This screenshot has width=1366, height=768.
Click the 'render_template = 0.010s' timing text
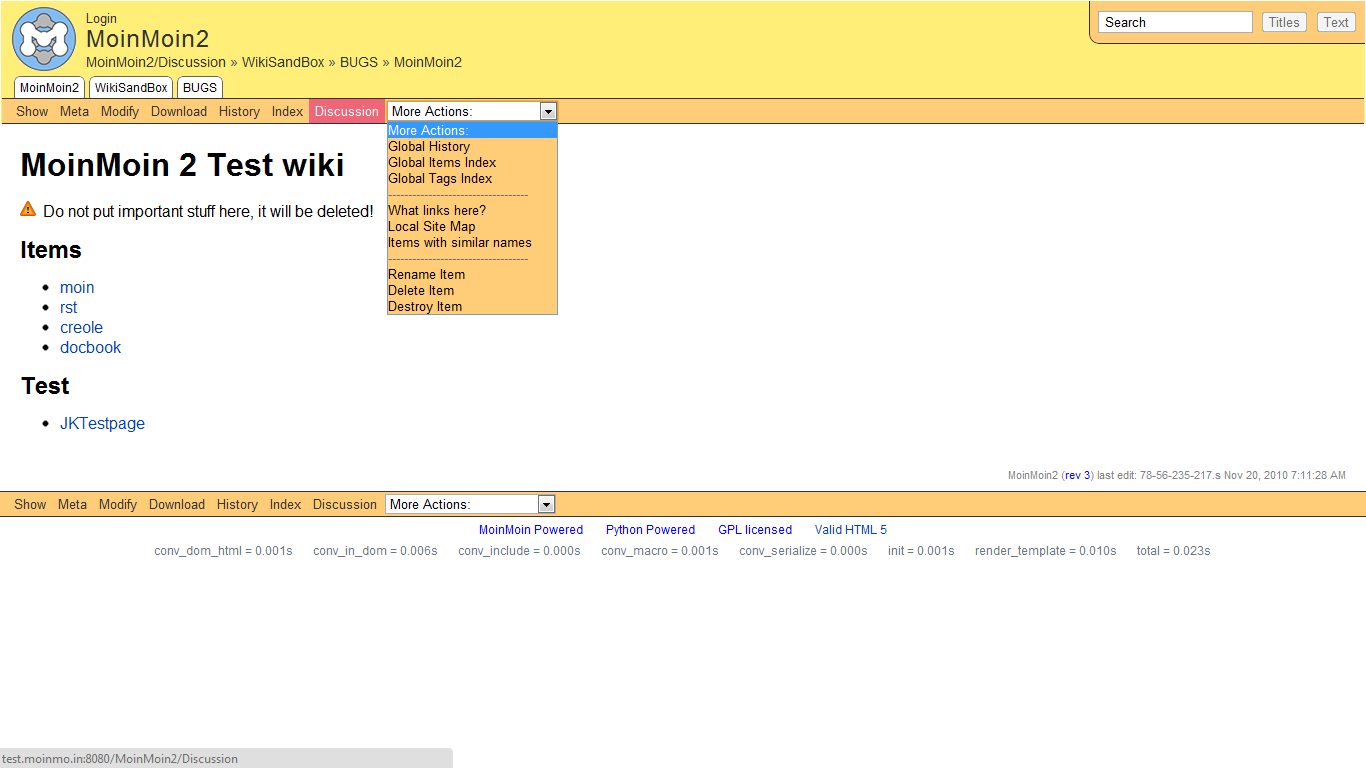[x=1046, y=551]
